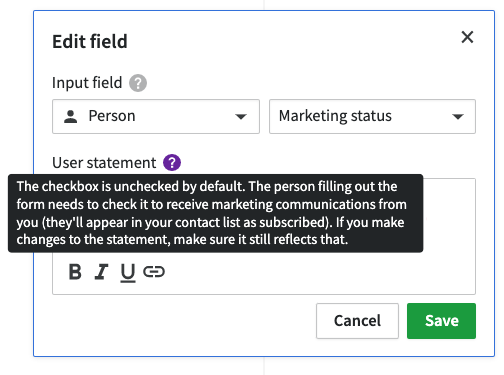504x375 pixels.
Task: Click the Input field label text
Action: point(87,83)
